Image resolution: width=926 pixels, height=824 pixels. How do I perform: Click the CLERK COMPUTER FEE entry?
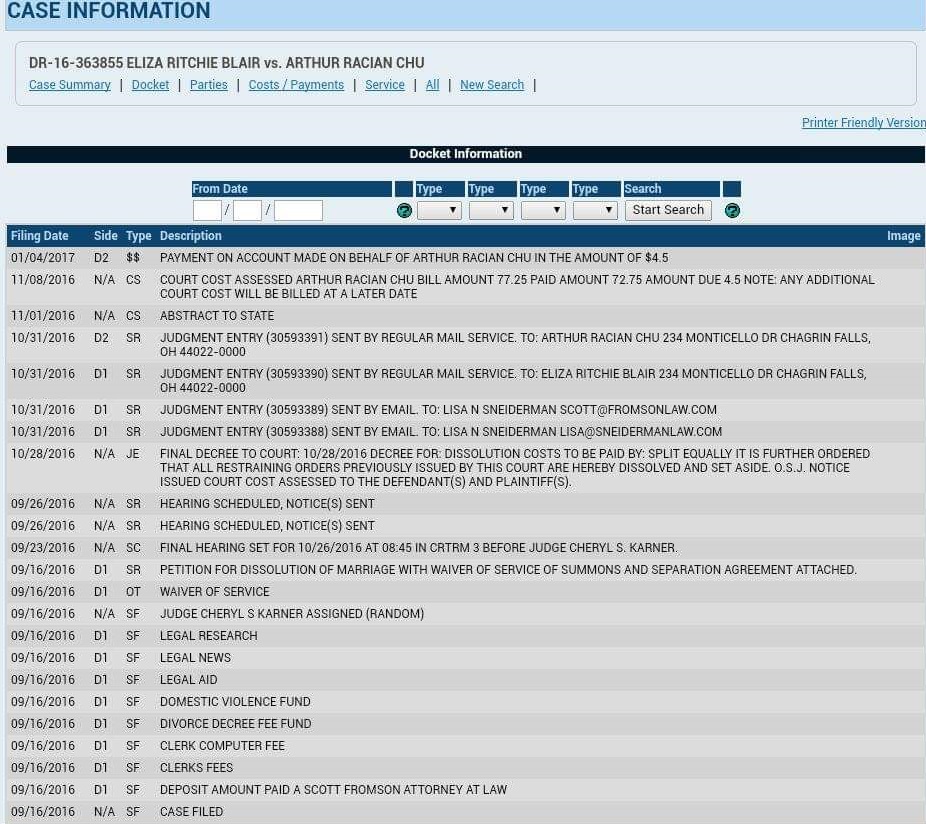click(x=222, y=746)
